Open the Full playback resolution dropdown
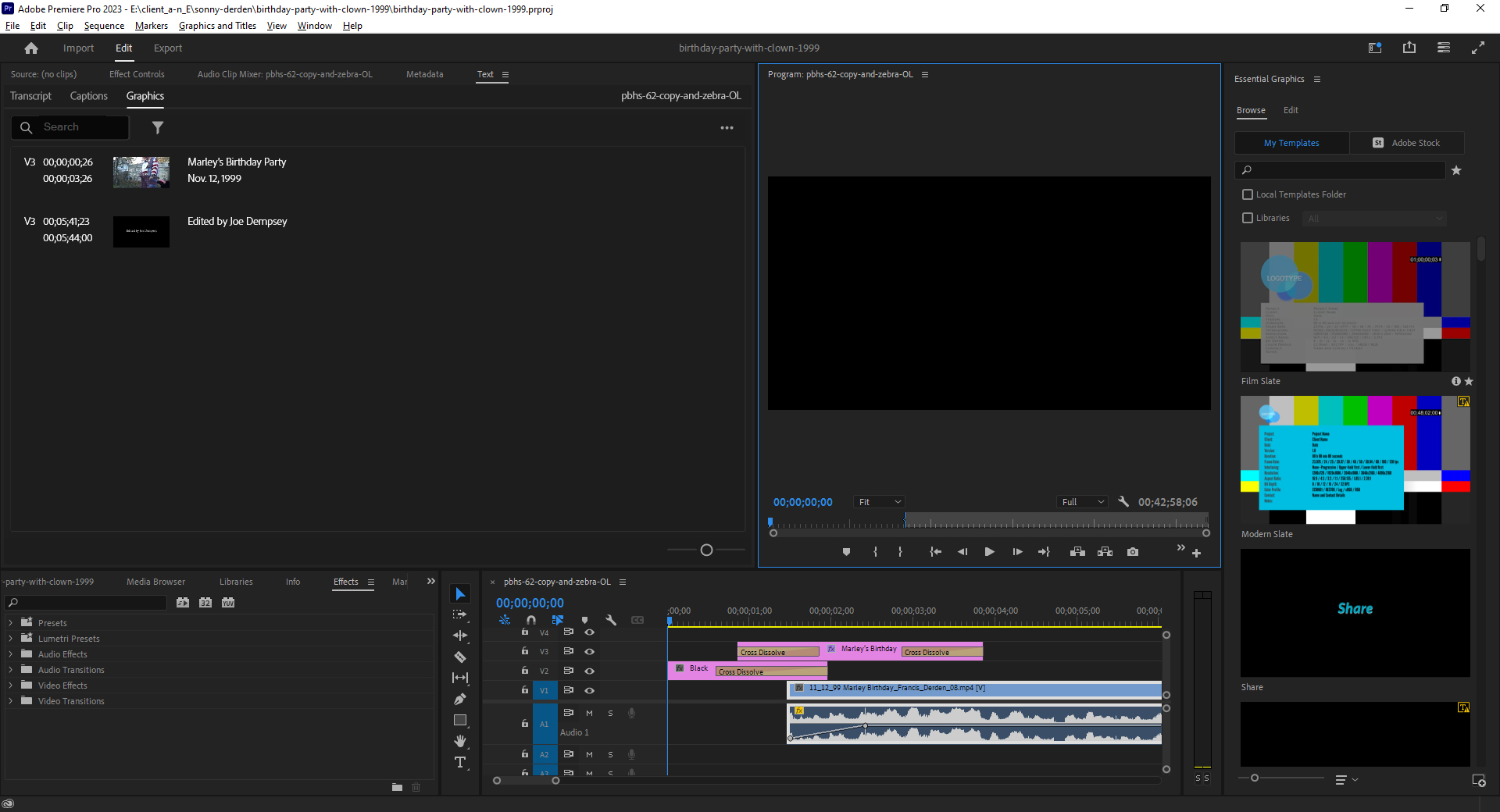 1081,501
